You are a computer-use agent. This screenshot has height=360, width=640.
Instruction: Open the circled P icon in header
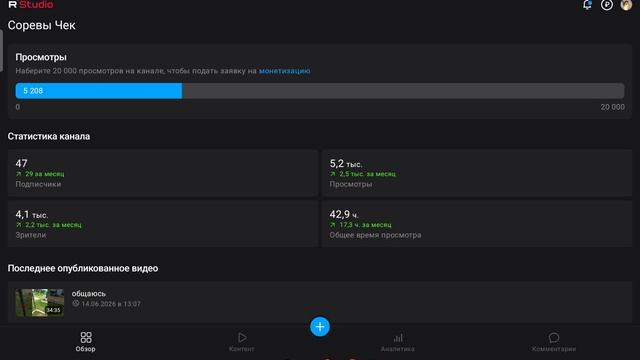(607, 4)
